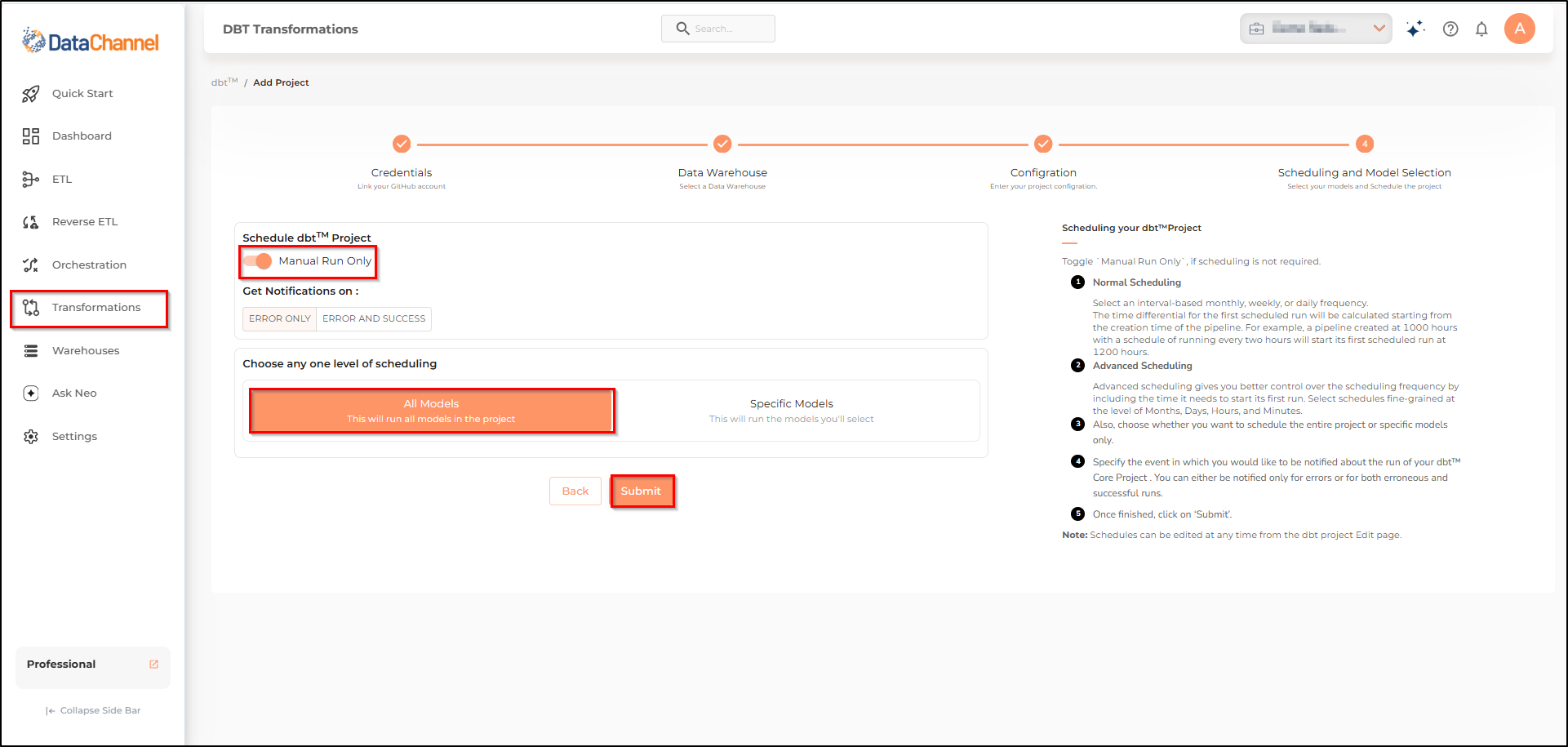This screenshot has width=1568, height=747.
Task: Click the dbt breadcrumb link
Action: 224,82
